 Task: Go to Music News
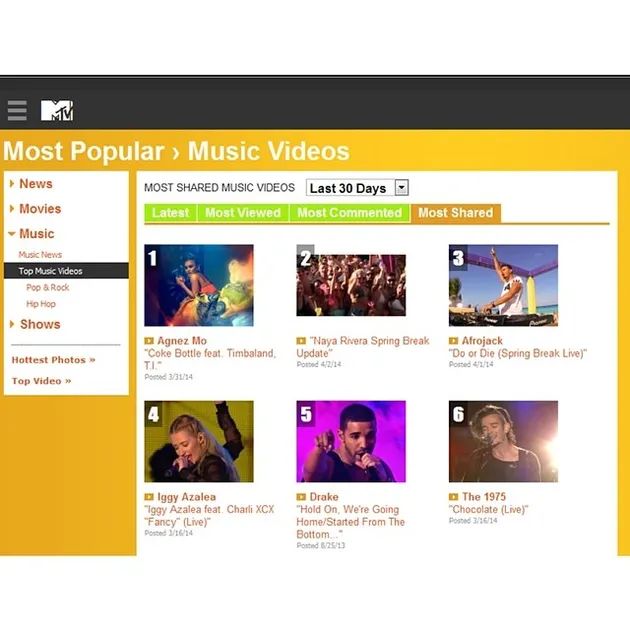coord(40,254)
